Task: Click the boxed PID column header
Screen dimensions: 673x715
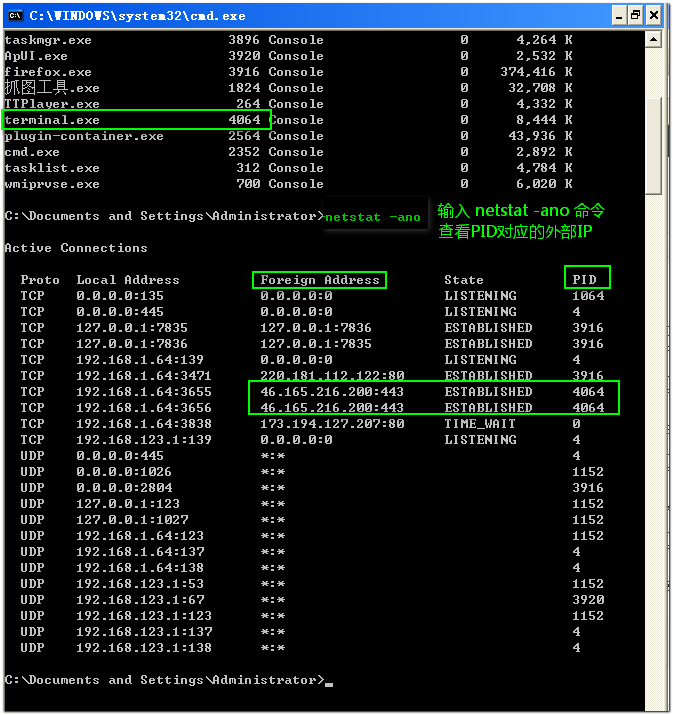Action: tap(587, 280)
